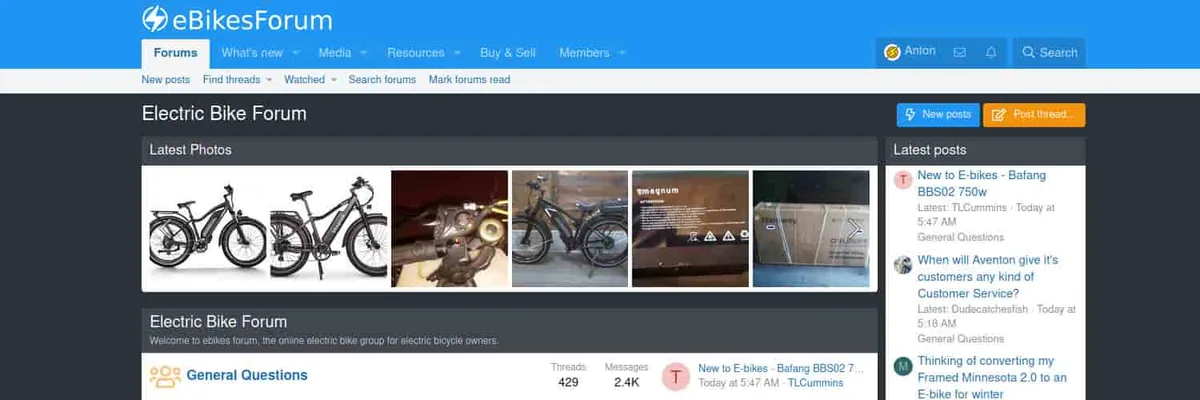Image resolution: width=1200 pixels, height=400 pixels.
Task: Go to the Media section
Action: (334, 53)
